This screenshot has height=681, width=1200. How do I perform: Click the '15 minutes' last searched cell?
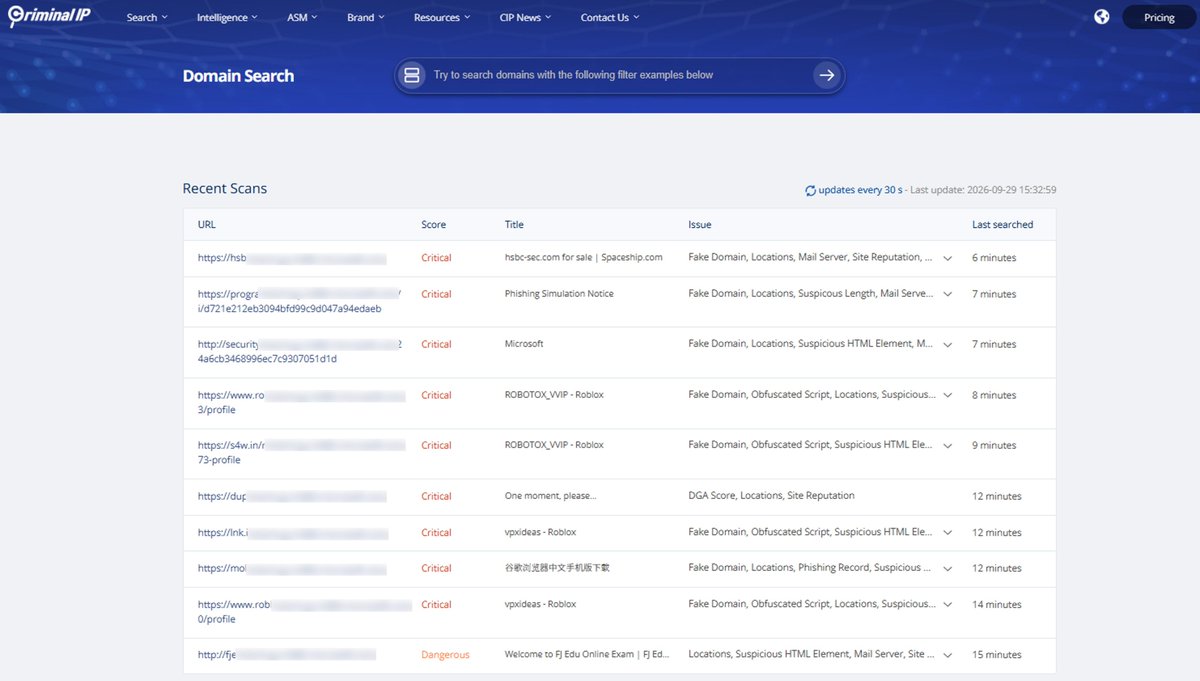(x=997, y=655)
